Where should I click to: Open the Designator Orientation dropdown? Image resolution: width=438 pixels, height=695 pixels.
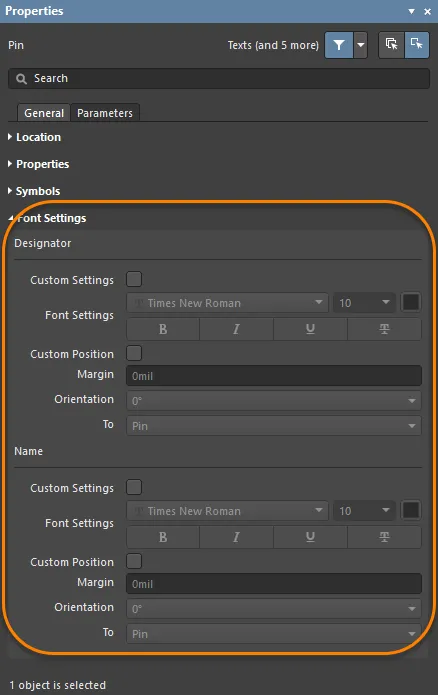(x=274, y=401)
